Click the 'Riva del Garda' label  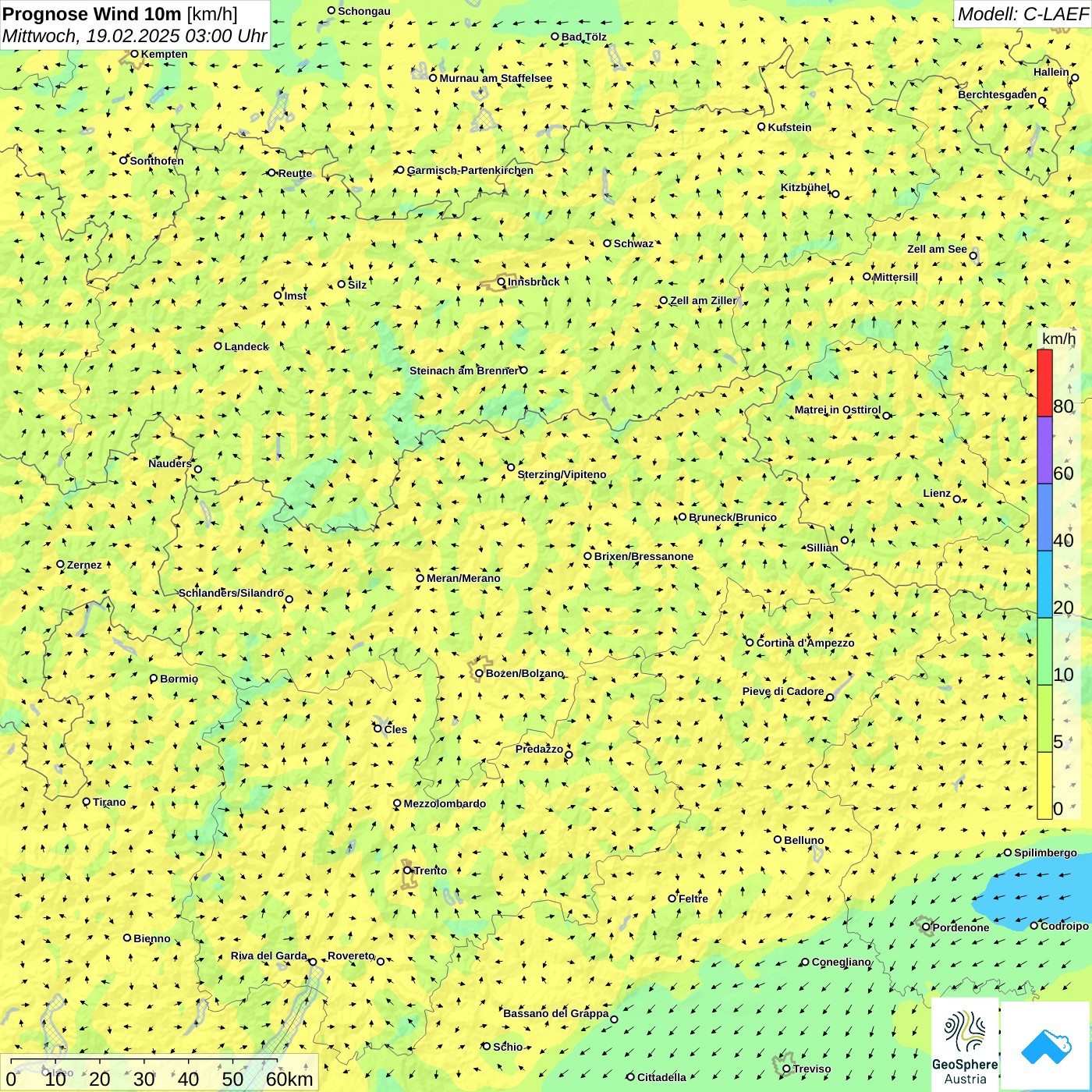(x=269, y=955)
